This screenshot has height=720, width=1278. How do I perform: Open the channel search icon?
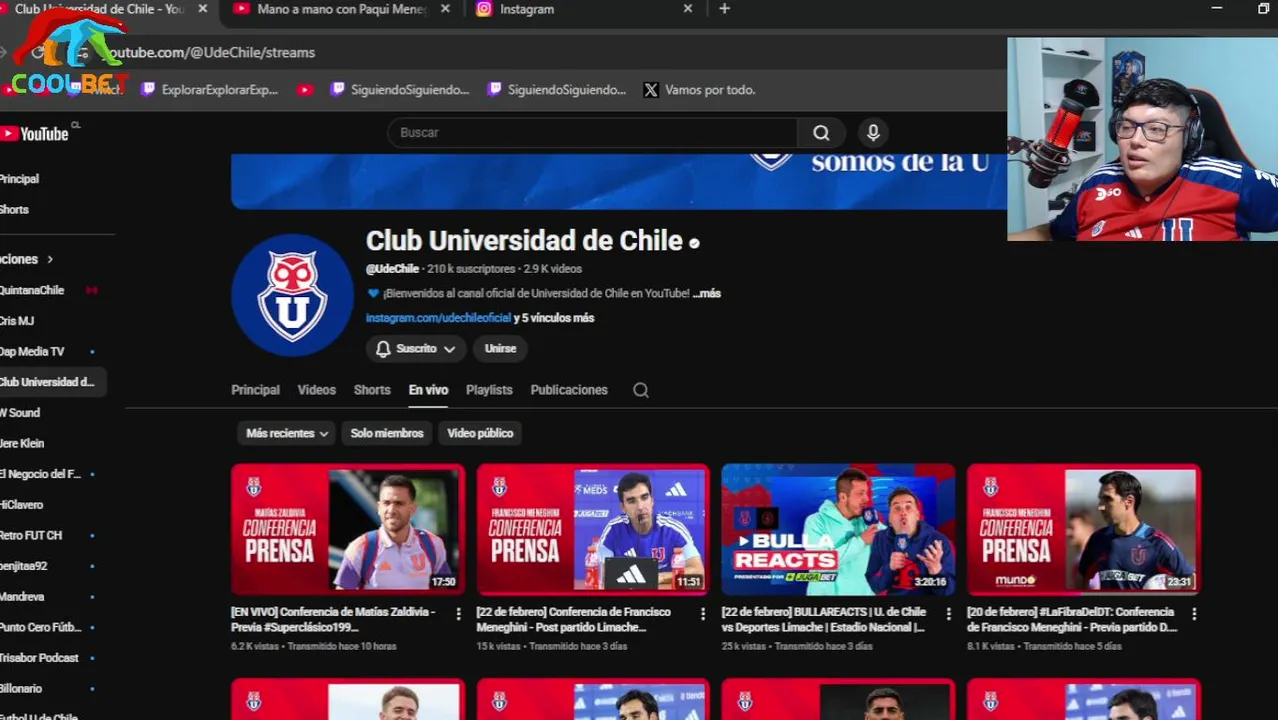tap(641, 390)
